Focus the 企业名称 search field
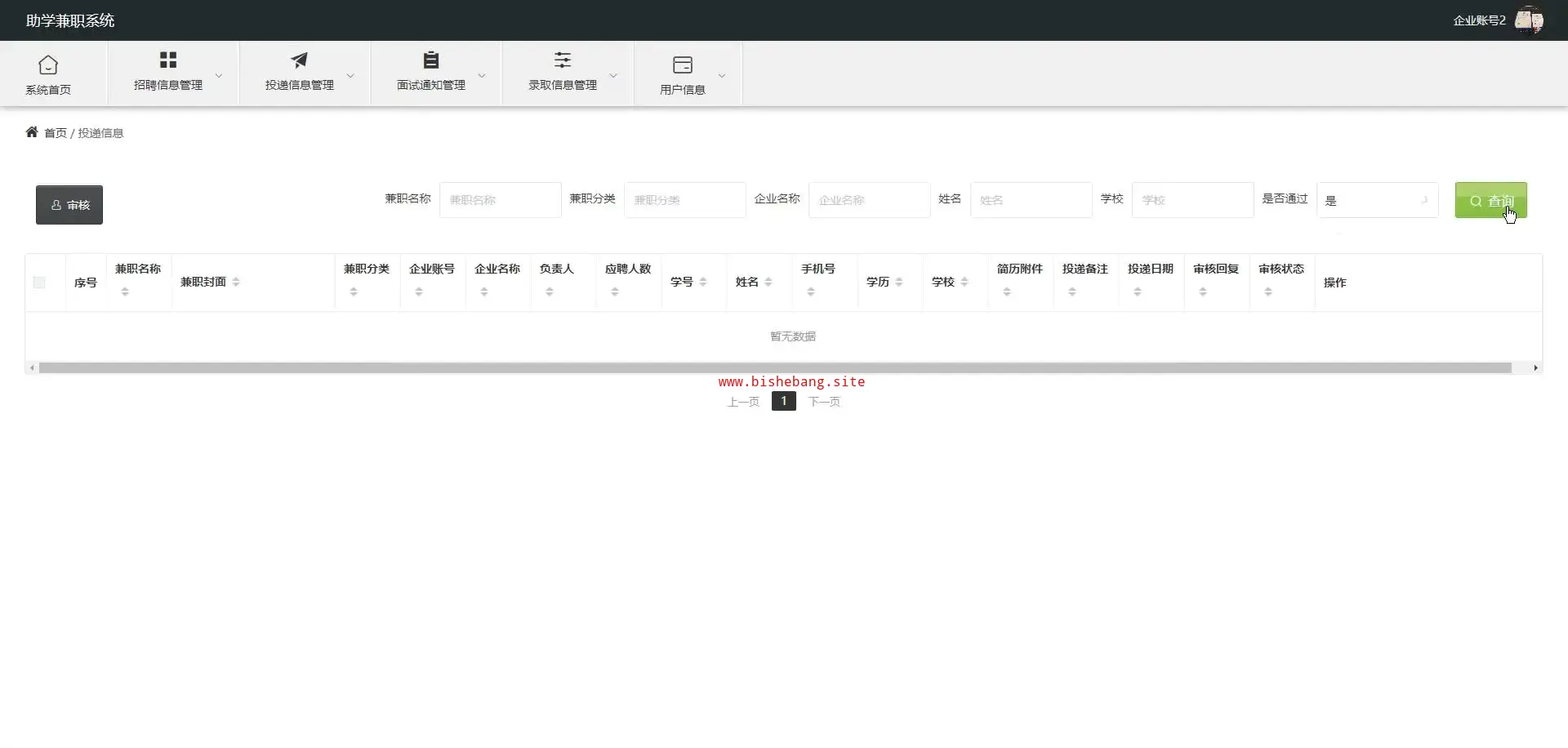Viewport: 1568px width, 748px height. 869,200
